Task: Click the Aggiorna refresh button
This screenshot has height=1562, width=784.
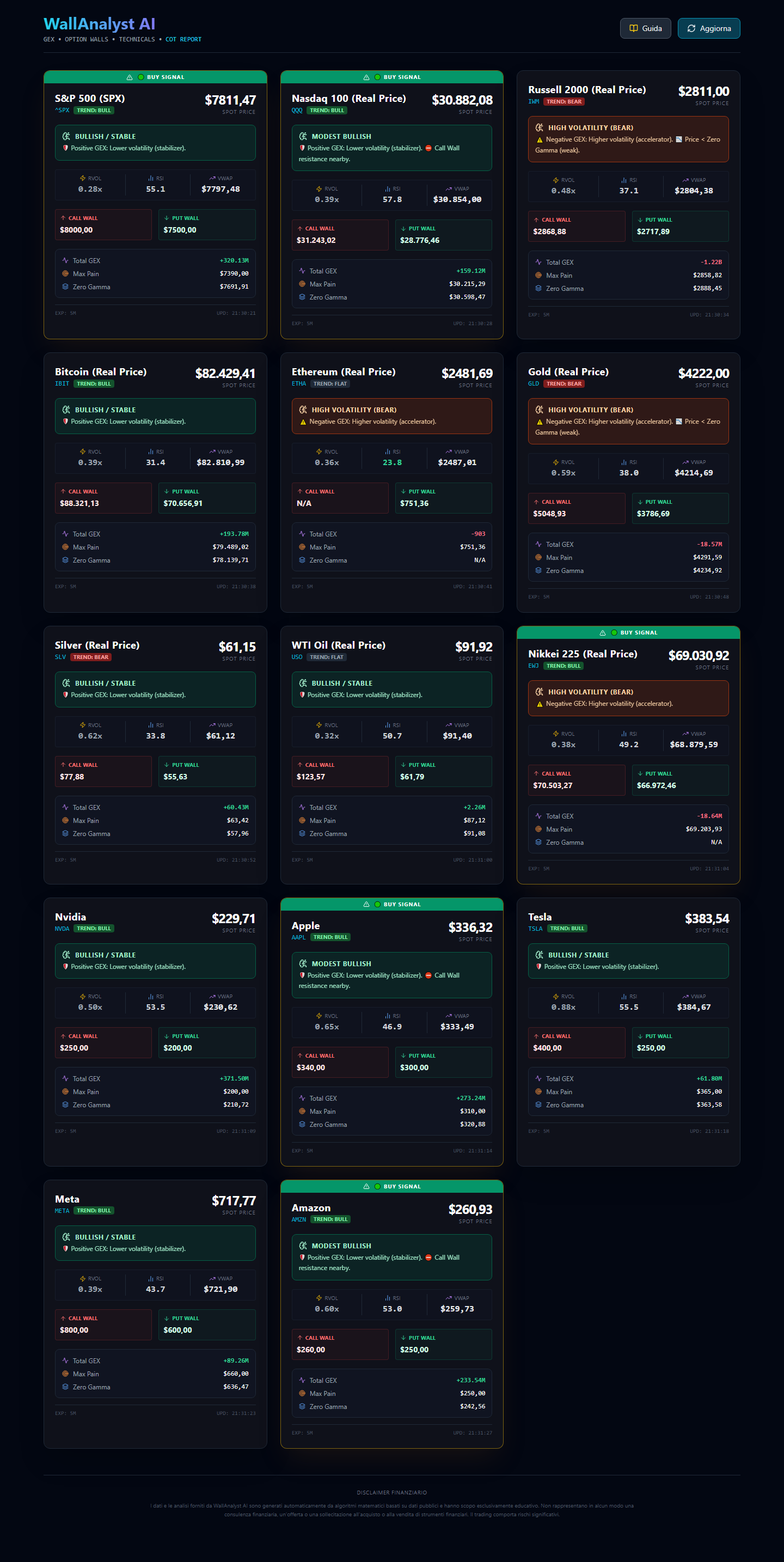Action: click(x=709, y=28)
